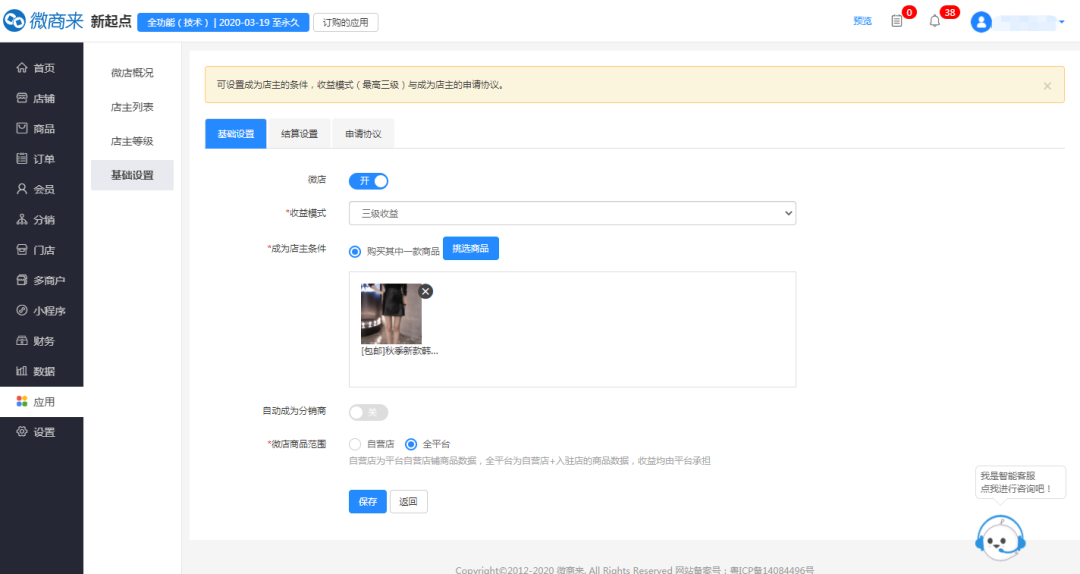Viewport: 1080px width, 574px height.
Task: Click the 我是智能客服 chat bubble
Action: (x=1020, y=482)
